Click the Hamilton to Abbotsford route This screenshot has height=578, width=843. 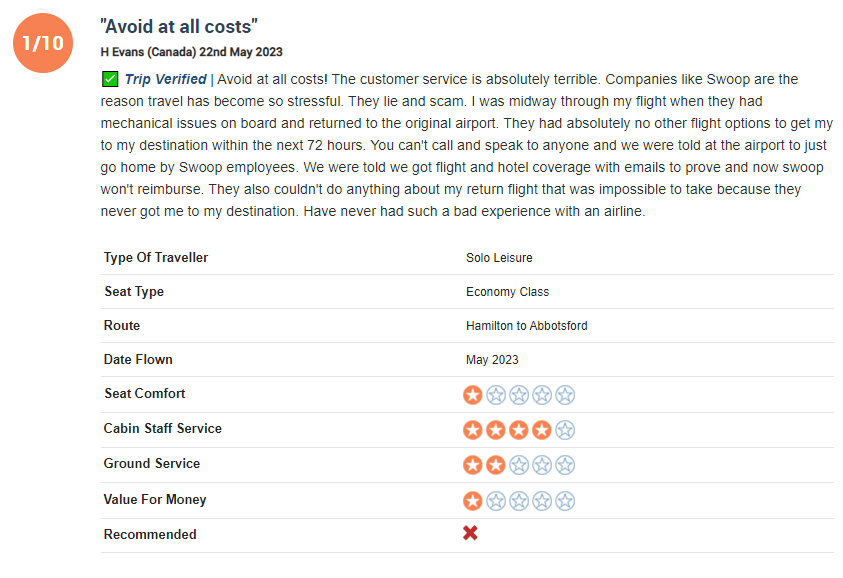tap(527, 326)
